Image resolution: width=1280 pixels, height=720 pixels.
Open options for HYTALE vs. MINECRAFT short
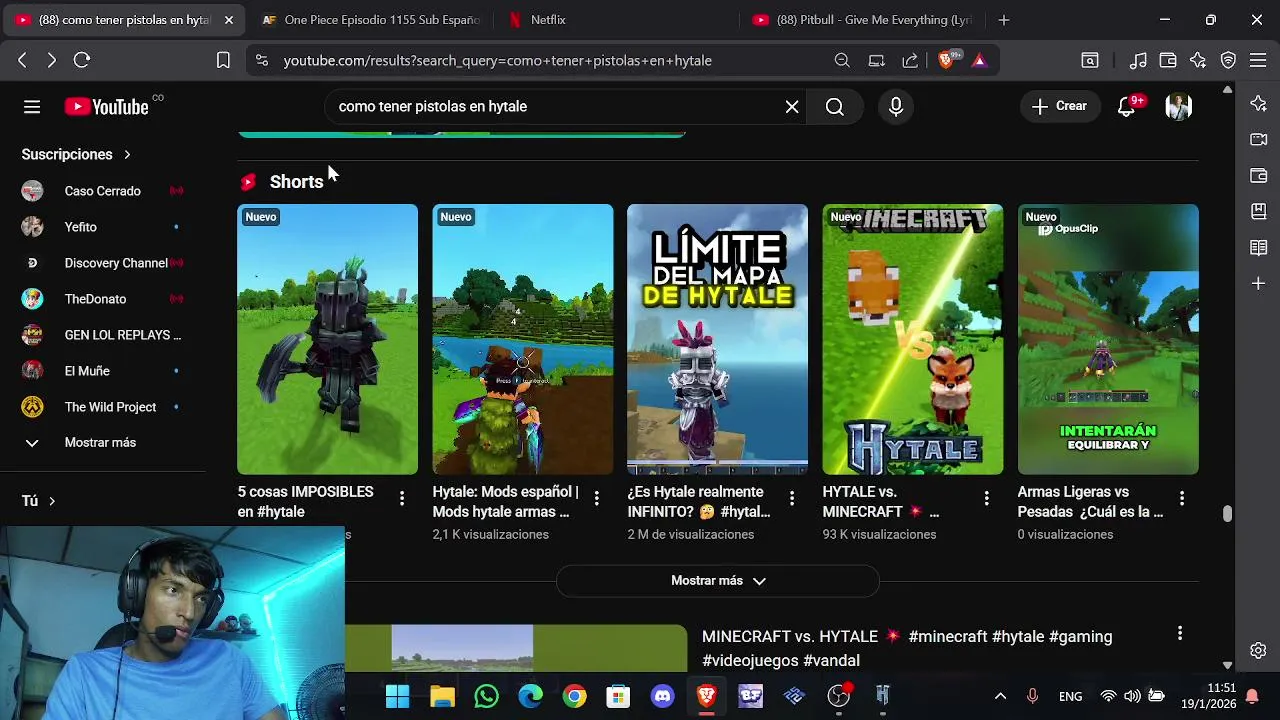(x=987, y=498)
